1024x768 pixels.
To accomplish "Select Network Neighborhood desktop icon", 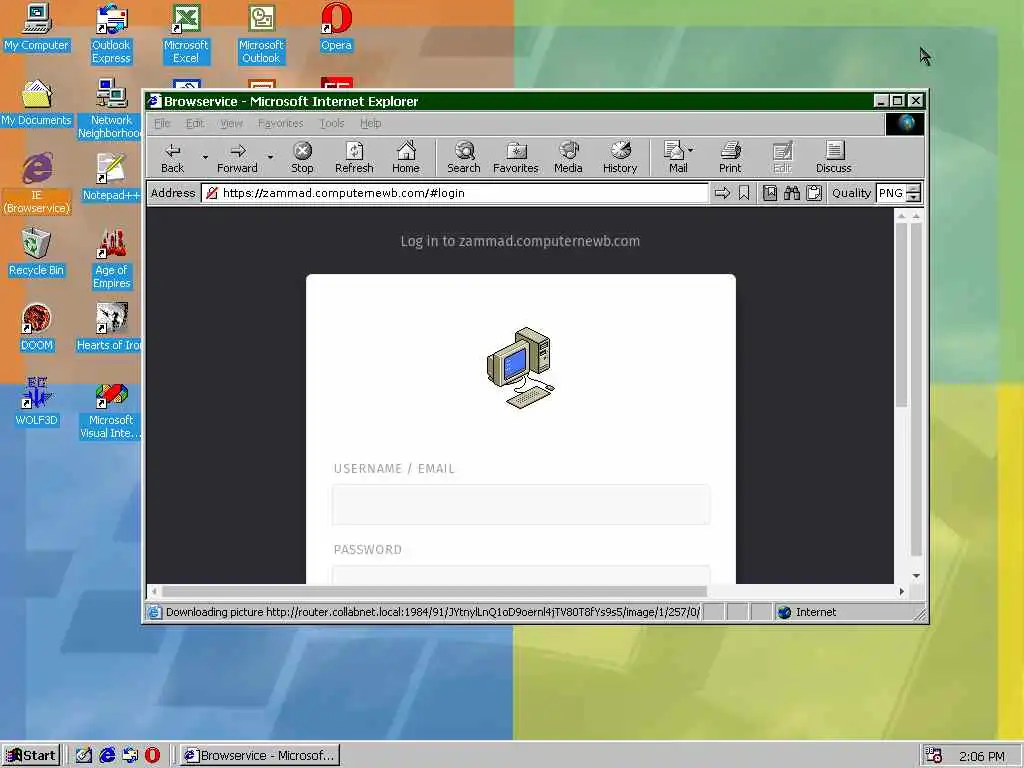I will pyautogui.click(x=111, y=109).
